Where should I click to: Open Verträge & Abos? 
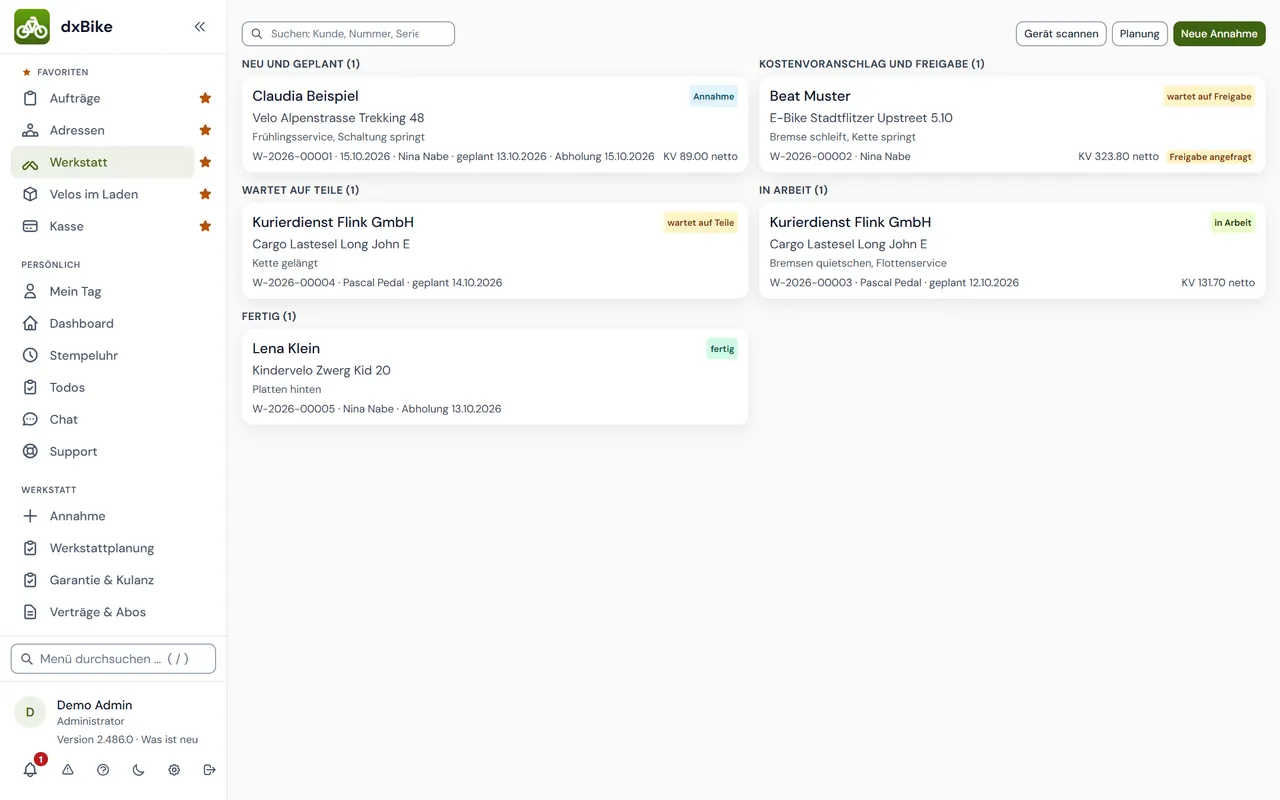point(113,612)
